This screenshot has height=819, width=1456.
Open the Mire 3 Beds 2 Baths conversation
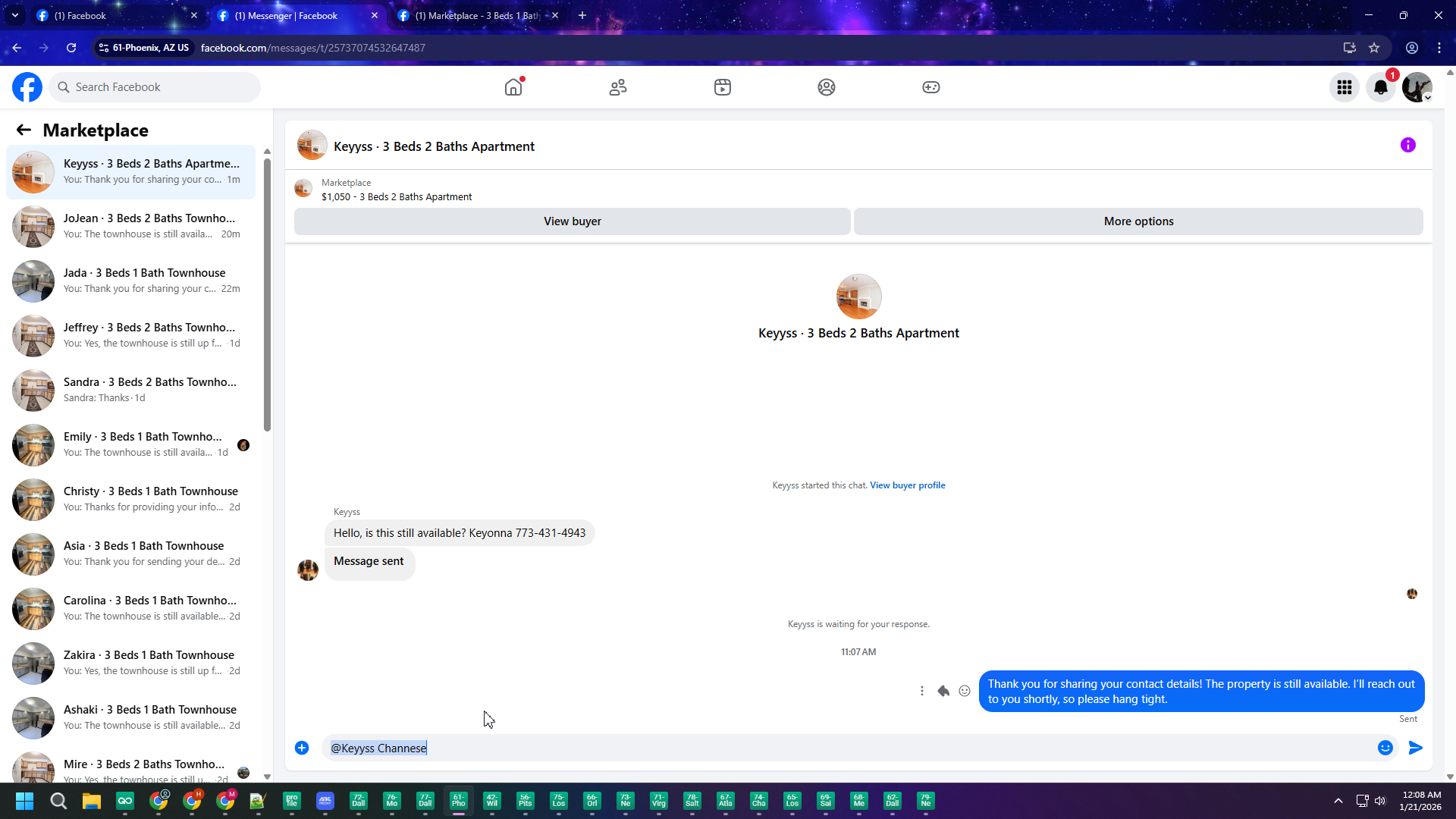click(x=130, y=764)
